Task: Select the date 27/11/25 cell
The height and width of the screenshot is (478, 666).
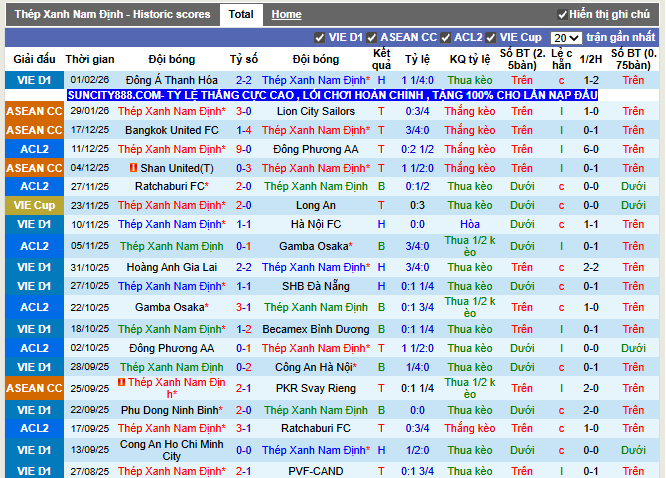Action: [90, 187]
